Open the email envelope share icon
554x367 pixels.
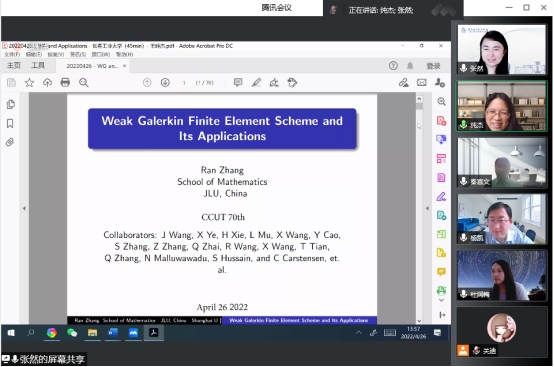pos(422,83)
